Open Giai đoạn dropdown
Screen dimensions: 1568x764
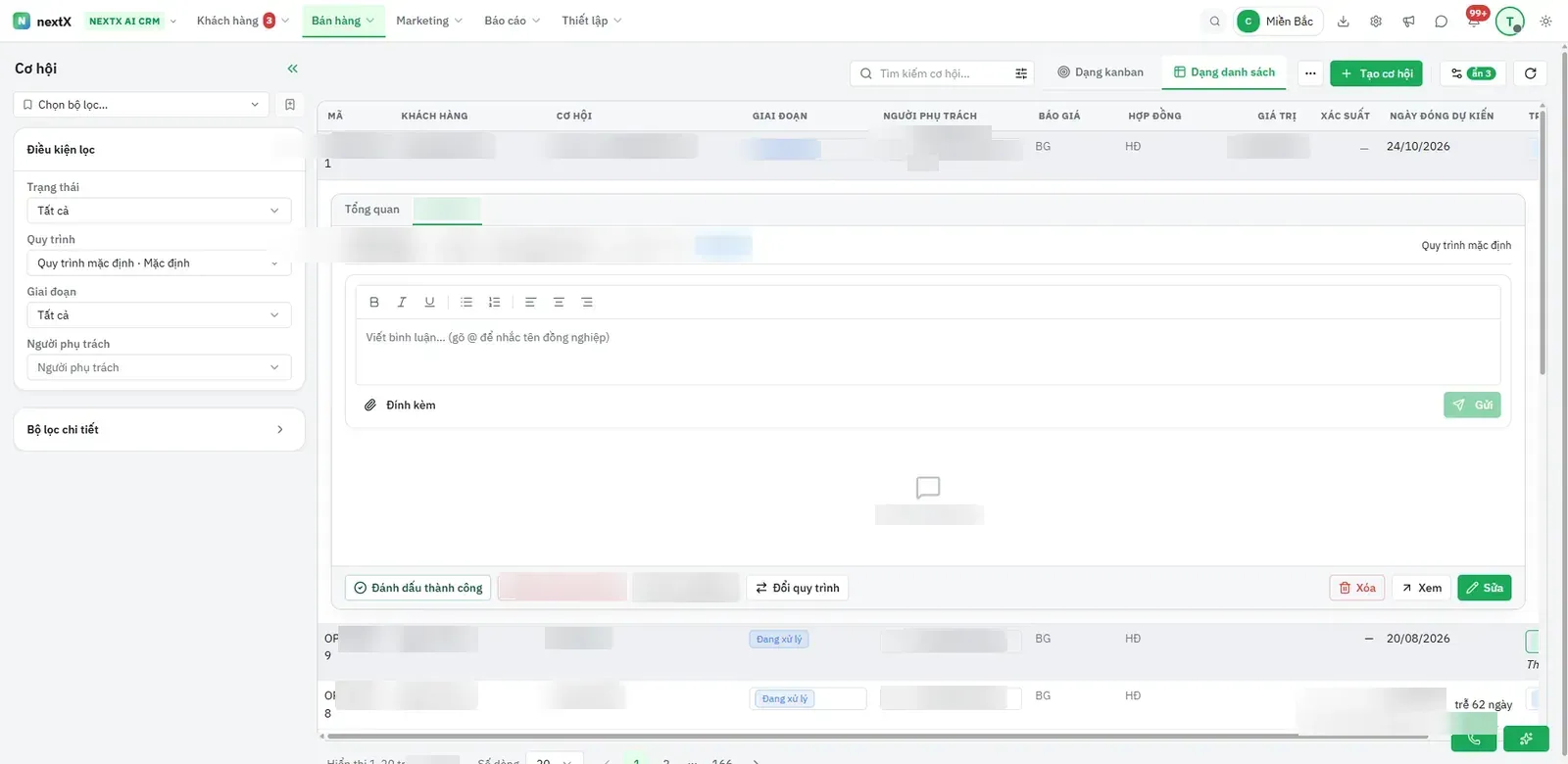[x=159, y=315]
